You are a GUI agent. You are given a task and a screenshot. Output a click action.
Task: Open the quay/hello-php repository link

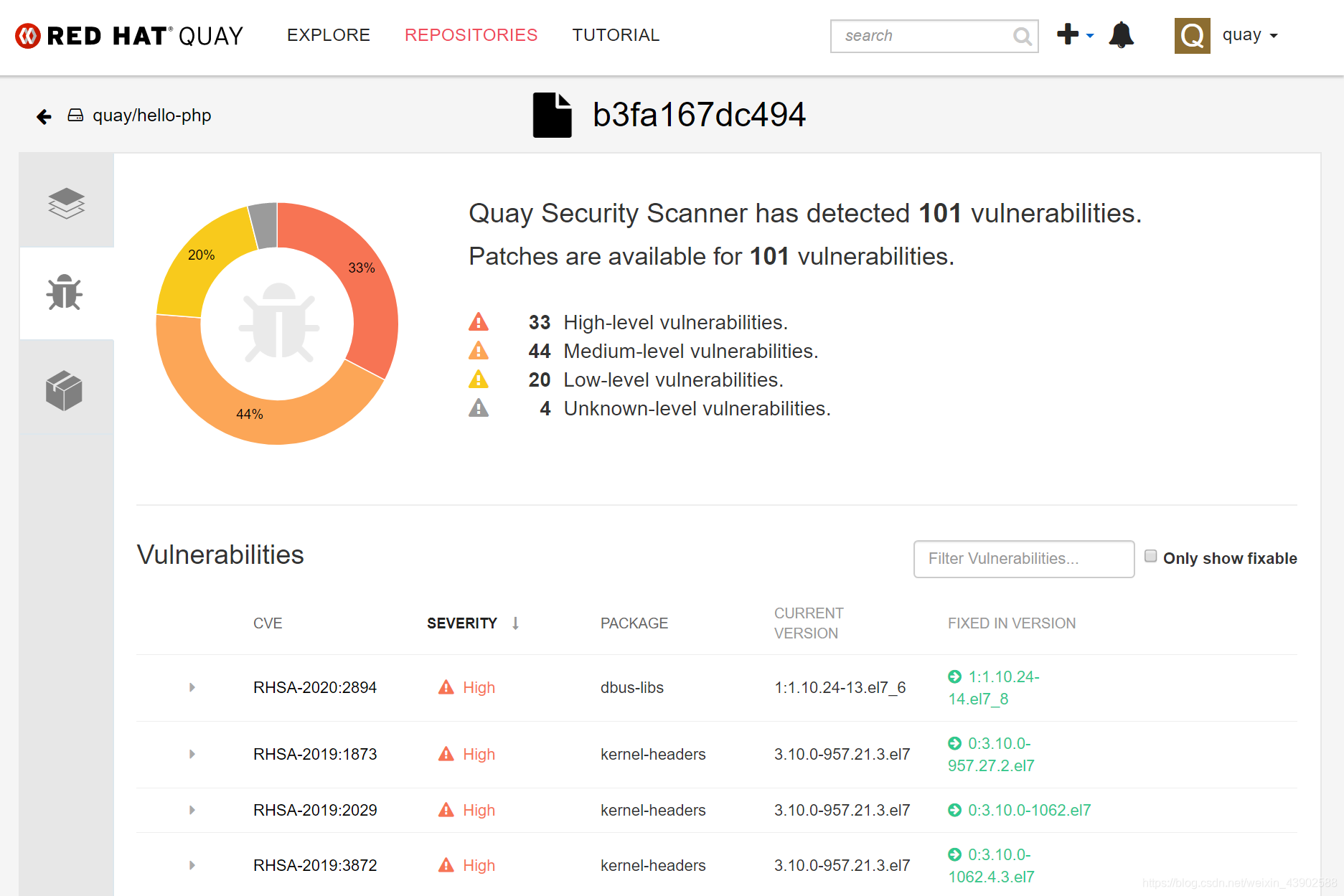[x=151, y=115]
